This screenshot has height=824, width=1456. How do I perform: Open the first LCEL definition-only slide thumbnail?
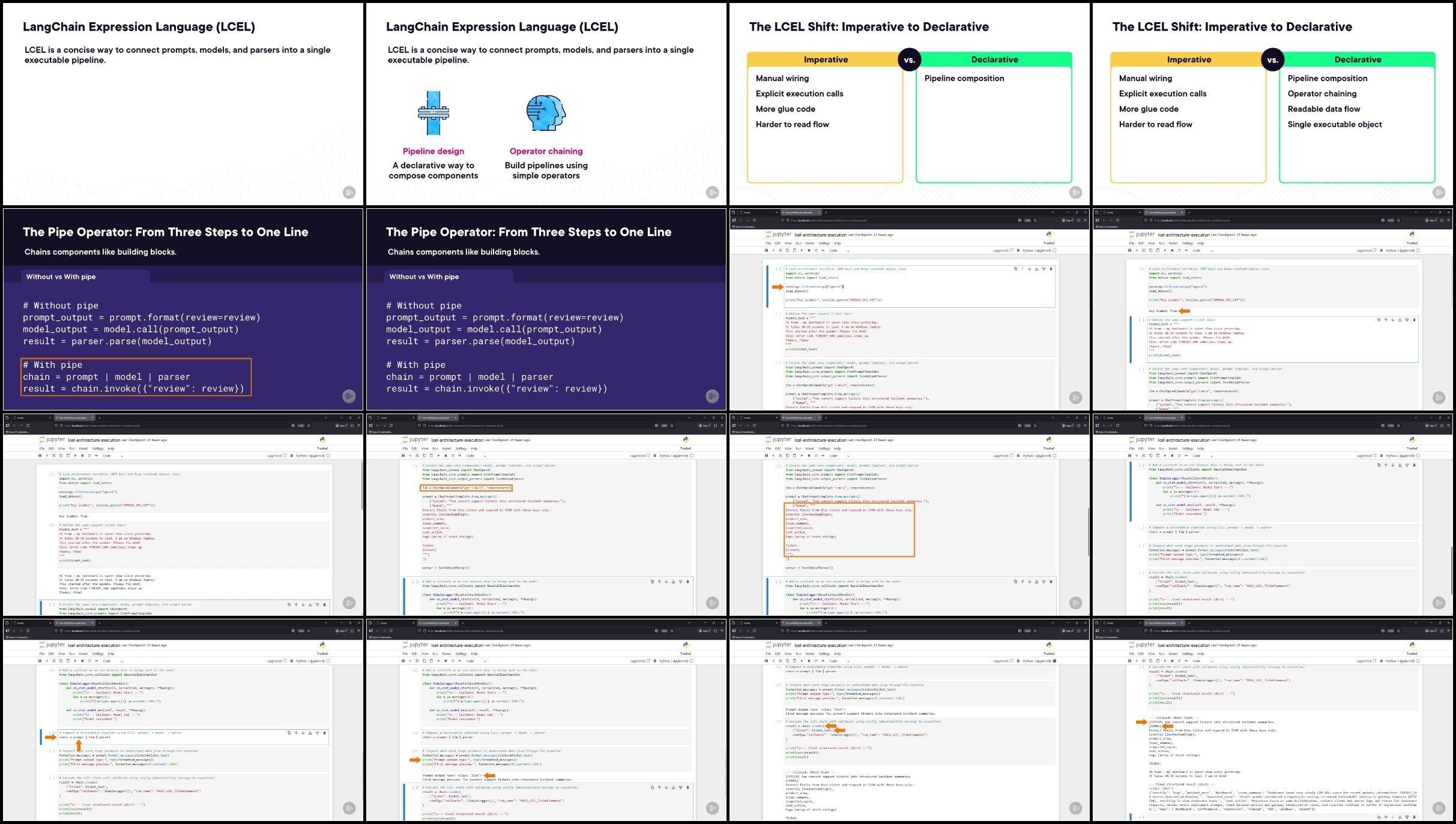(183, 104)
